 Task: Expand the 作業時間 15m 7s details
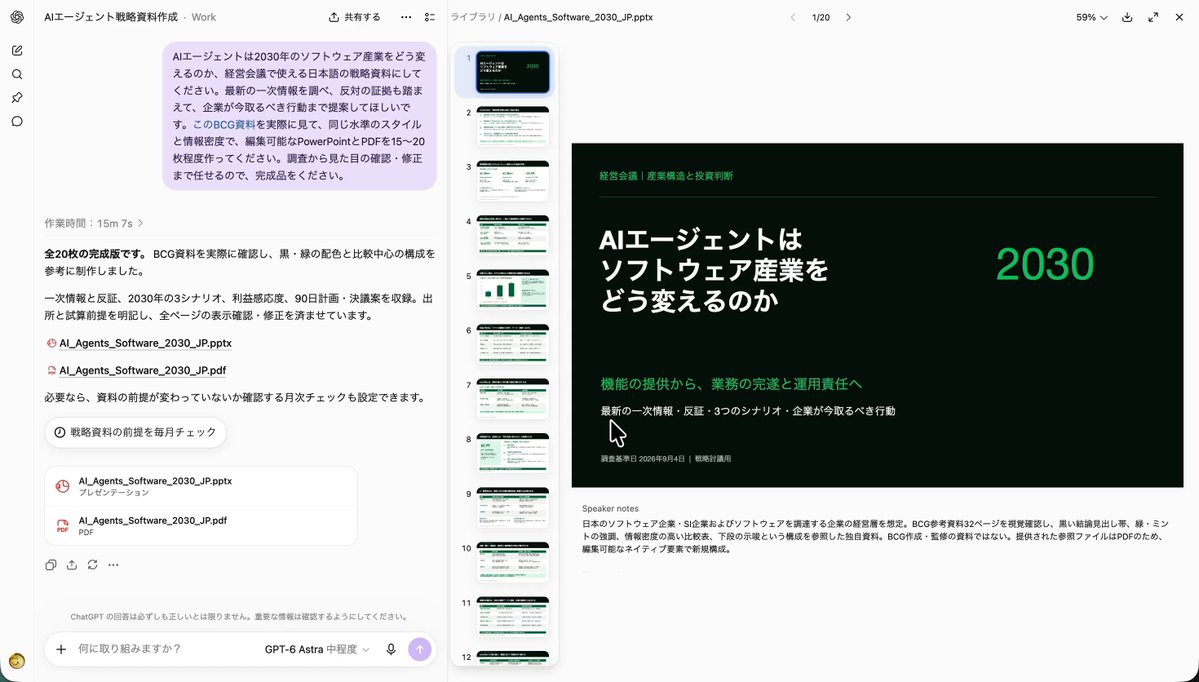tap(94, 223)
